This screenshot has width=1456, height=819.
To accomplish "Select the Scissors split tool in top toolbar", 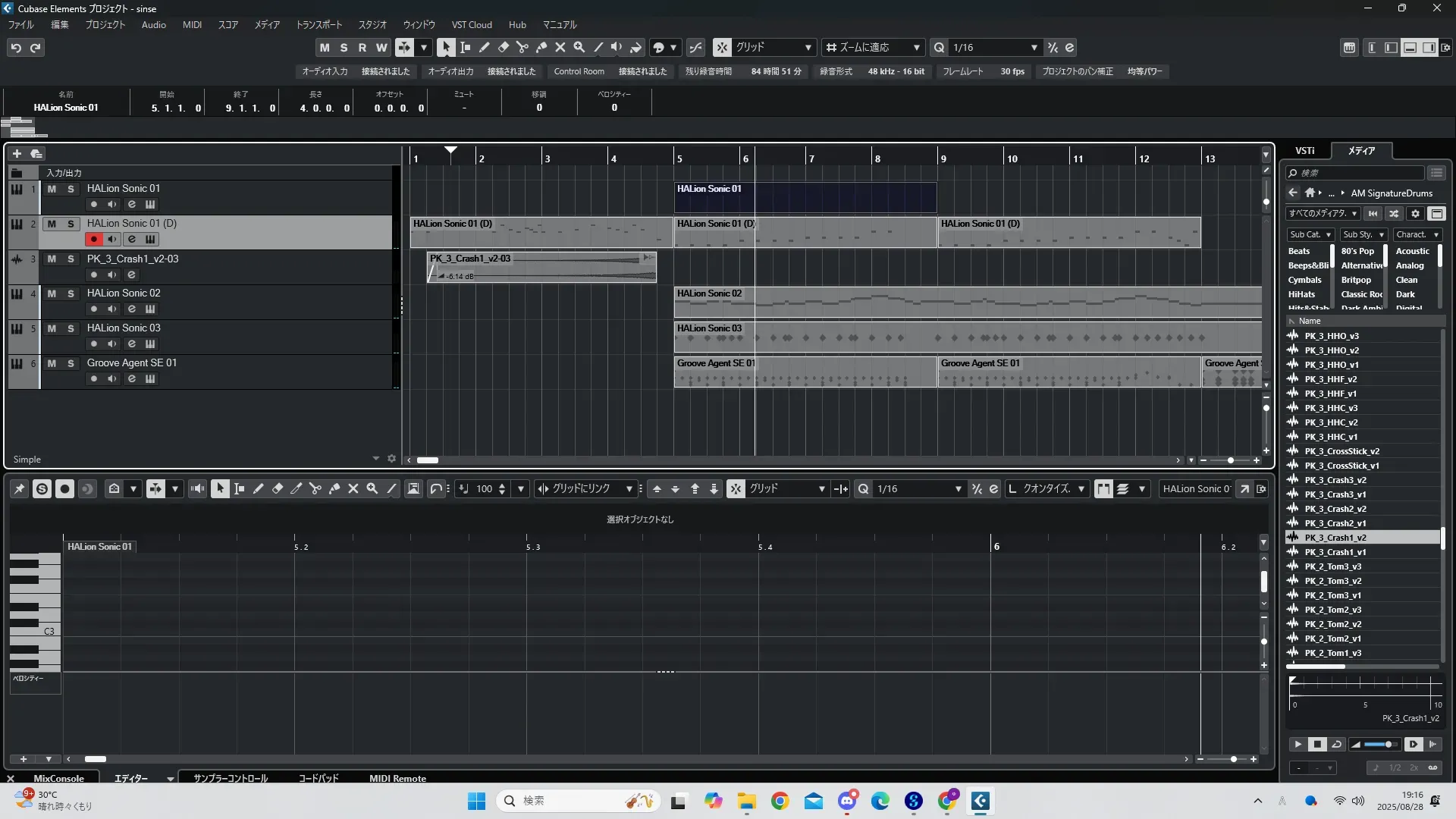I will point(522,47).
